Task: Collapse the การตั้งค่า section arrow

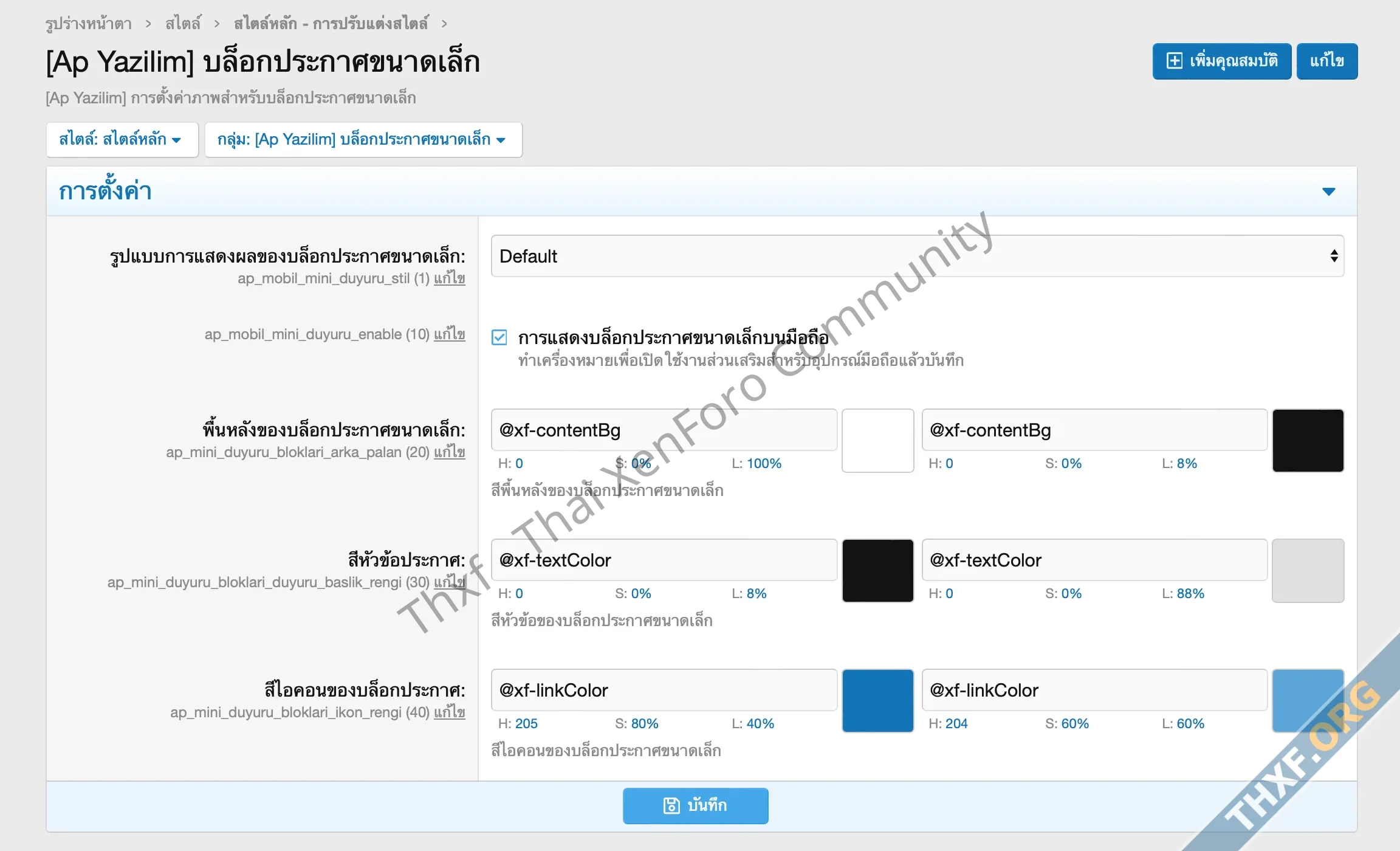Action: [x=1328, y=191]
